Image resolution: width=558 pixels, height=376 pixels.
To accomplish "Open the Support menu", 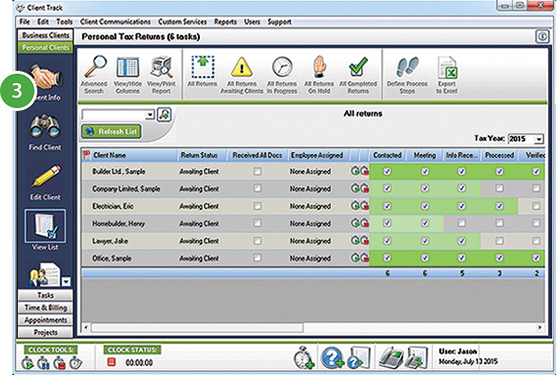I will pyautogui.click(x=279, y=22).
